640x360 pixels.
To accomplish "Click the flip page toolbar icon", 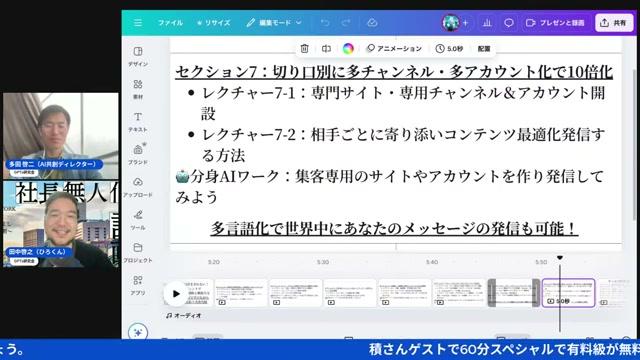I will tap(326, 49).
